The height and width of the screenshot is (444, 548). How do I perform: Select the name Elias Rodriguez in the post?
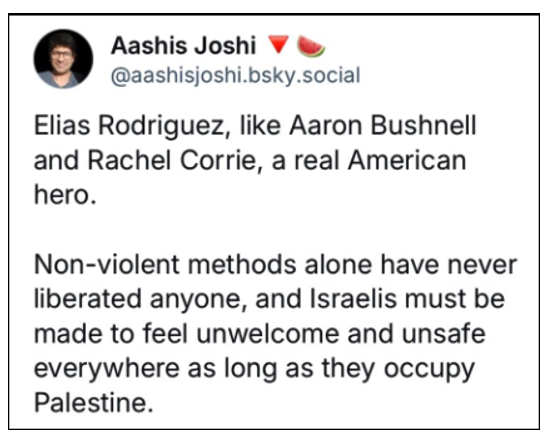pos(129,126)
